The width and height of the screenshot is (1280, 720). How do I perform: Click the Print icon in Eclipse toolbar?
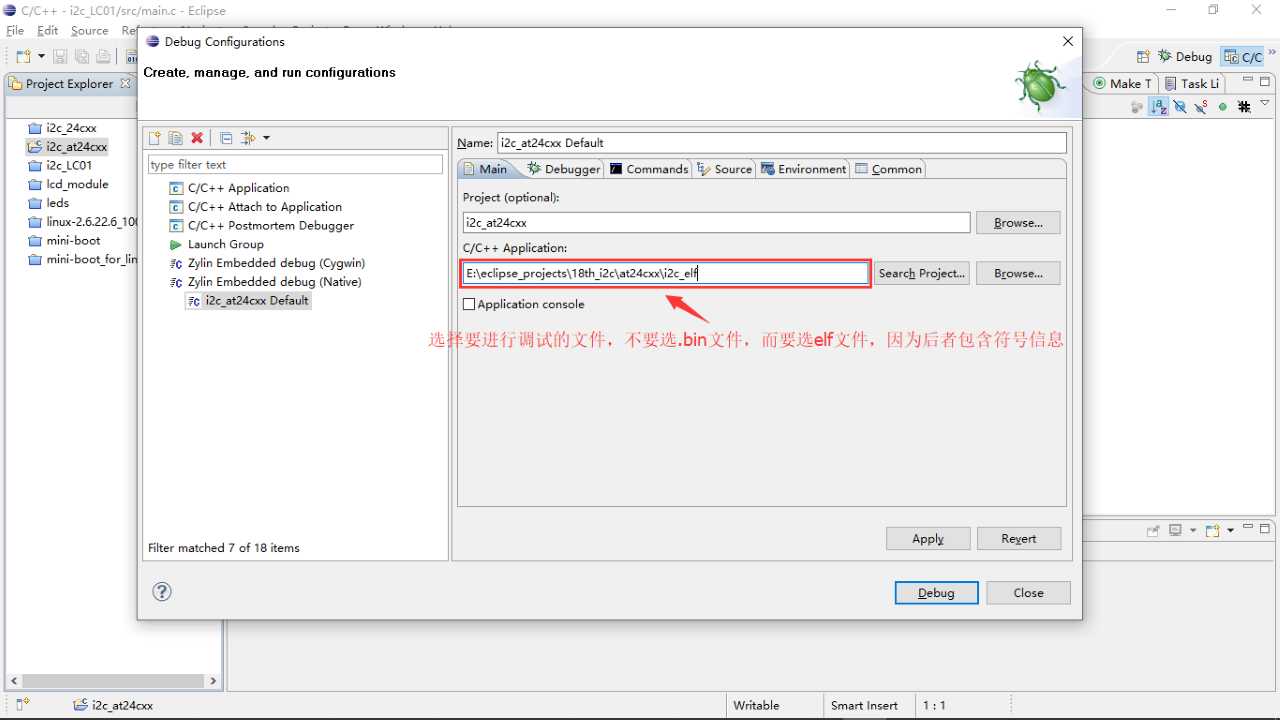tap(104, 57)
